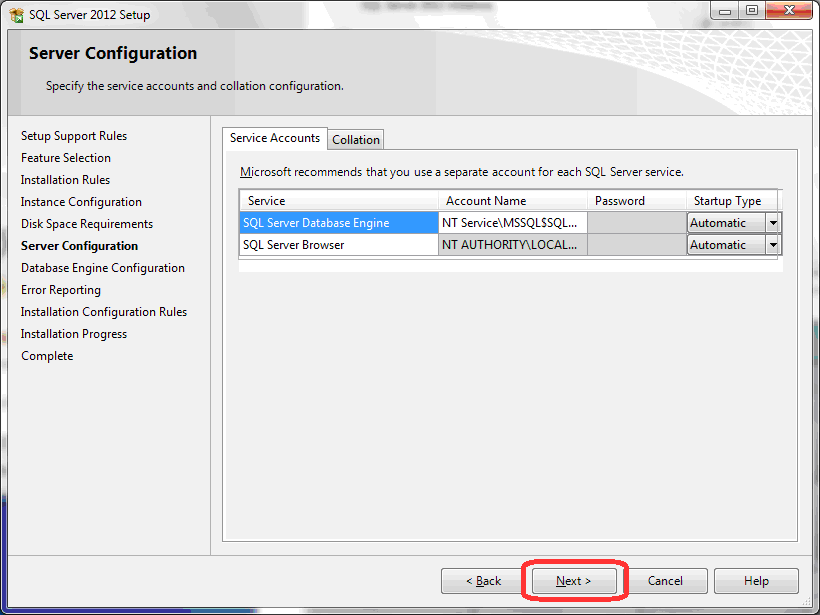The height and width of the screenshot is (615, 820).
Task: Click Disk Space Requirements step
Action: click(x=87, y=224)
